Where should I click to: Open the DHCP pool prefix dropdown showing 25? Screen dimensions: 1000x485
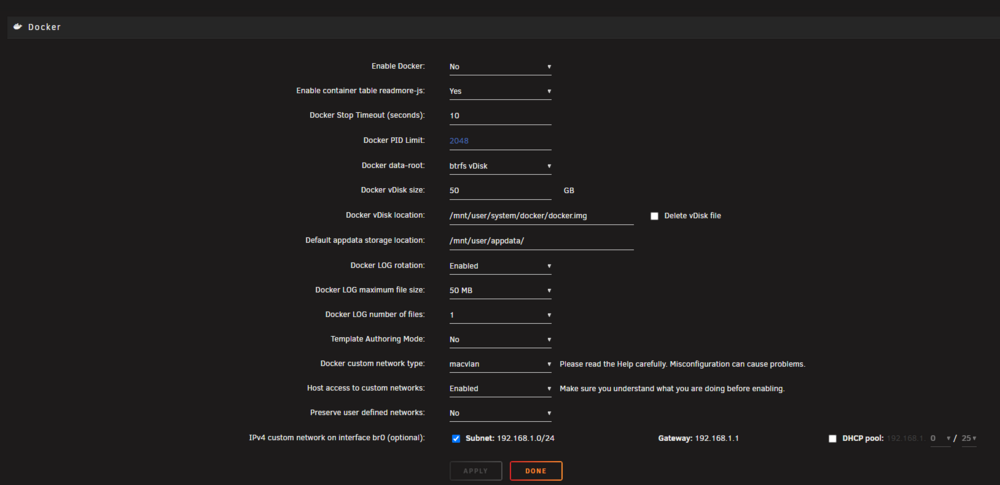point(969,438)
